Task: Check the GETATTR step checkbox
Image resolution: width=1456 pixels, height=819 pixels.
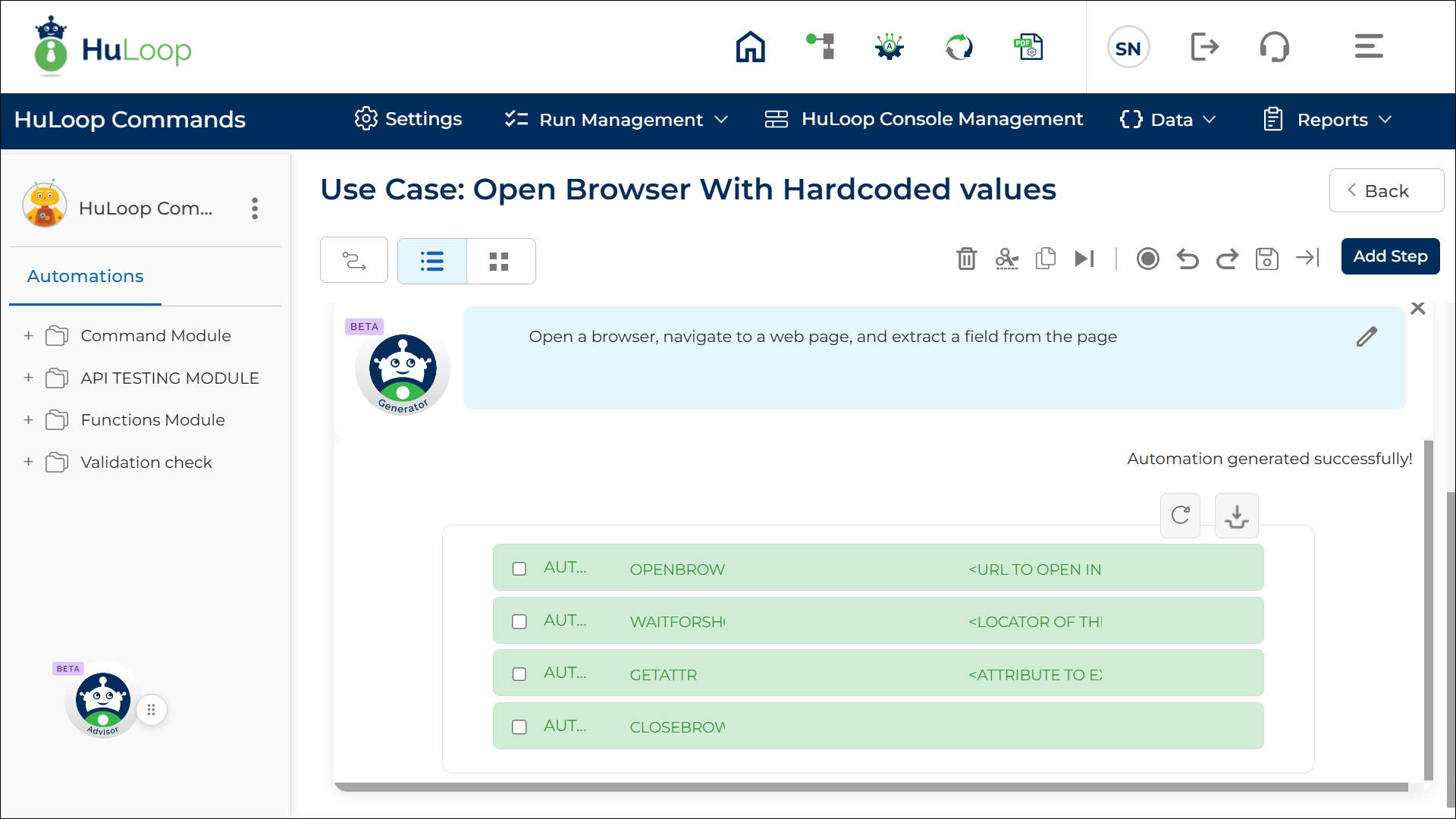Action: click(519, 674)
